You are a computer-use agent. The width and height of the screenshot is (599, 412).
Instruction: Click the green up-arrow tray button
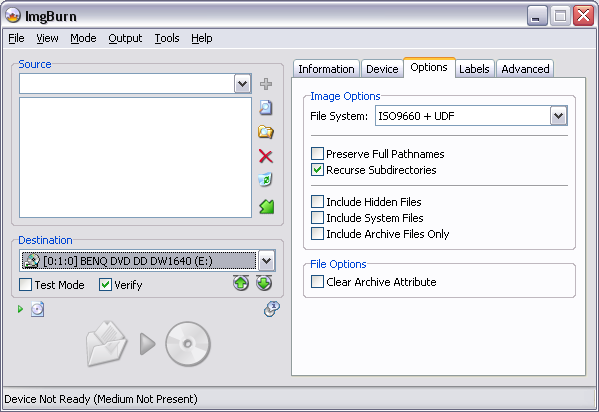(241, 283)
